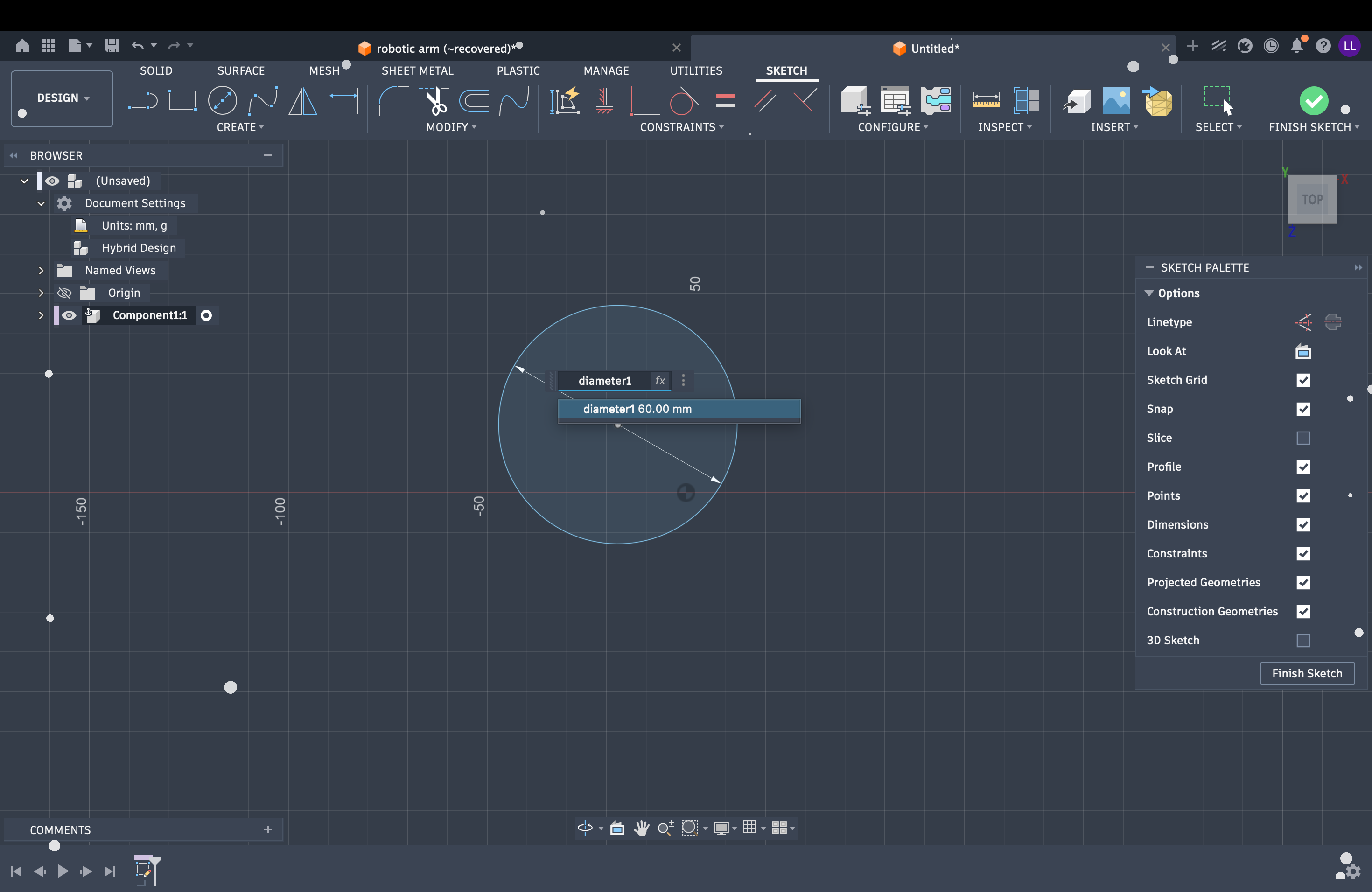This screenshot has height=892, width=1372.
Task: Apply the Equal constraint
Action: [x=725, y=101]
